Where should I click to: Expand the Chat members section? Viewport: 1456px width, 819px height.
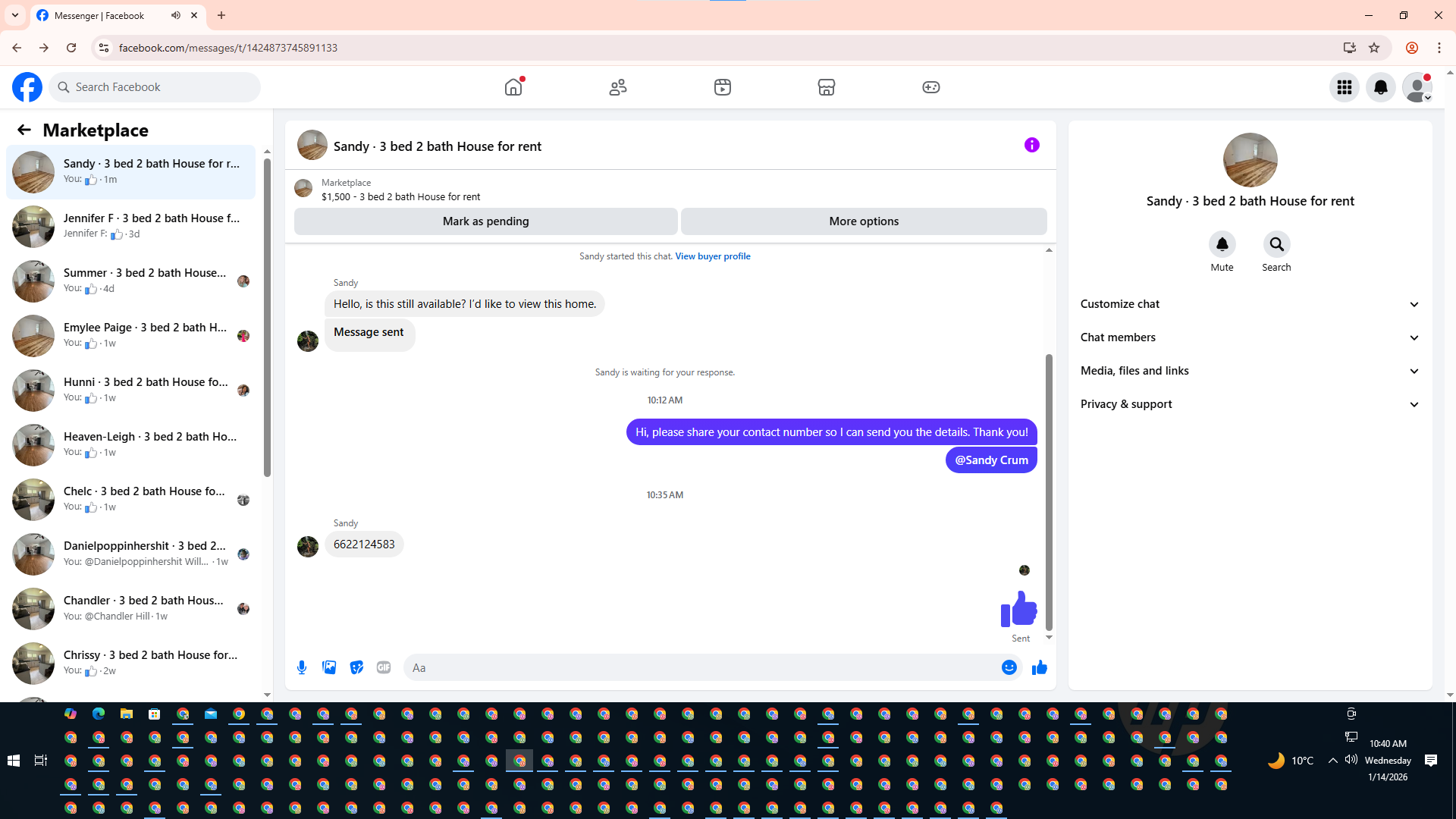[x=1250, y=337]
